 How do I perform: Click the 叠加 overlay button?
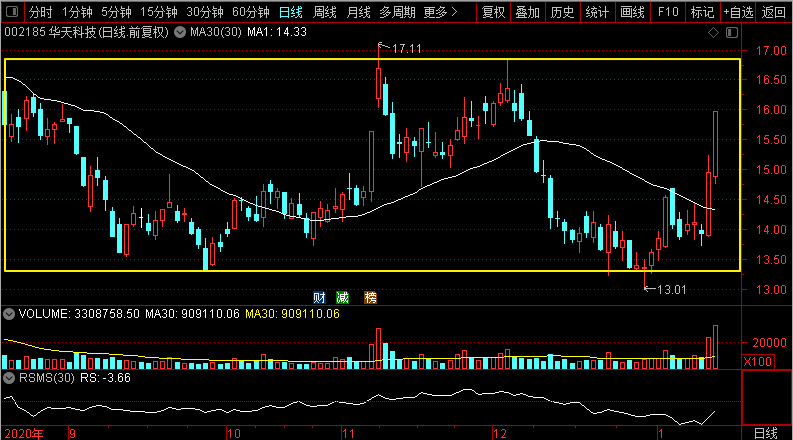[527, 12]
